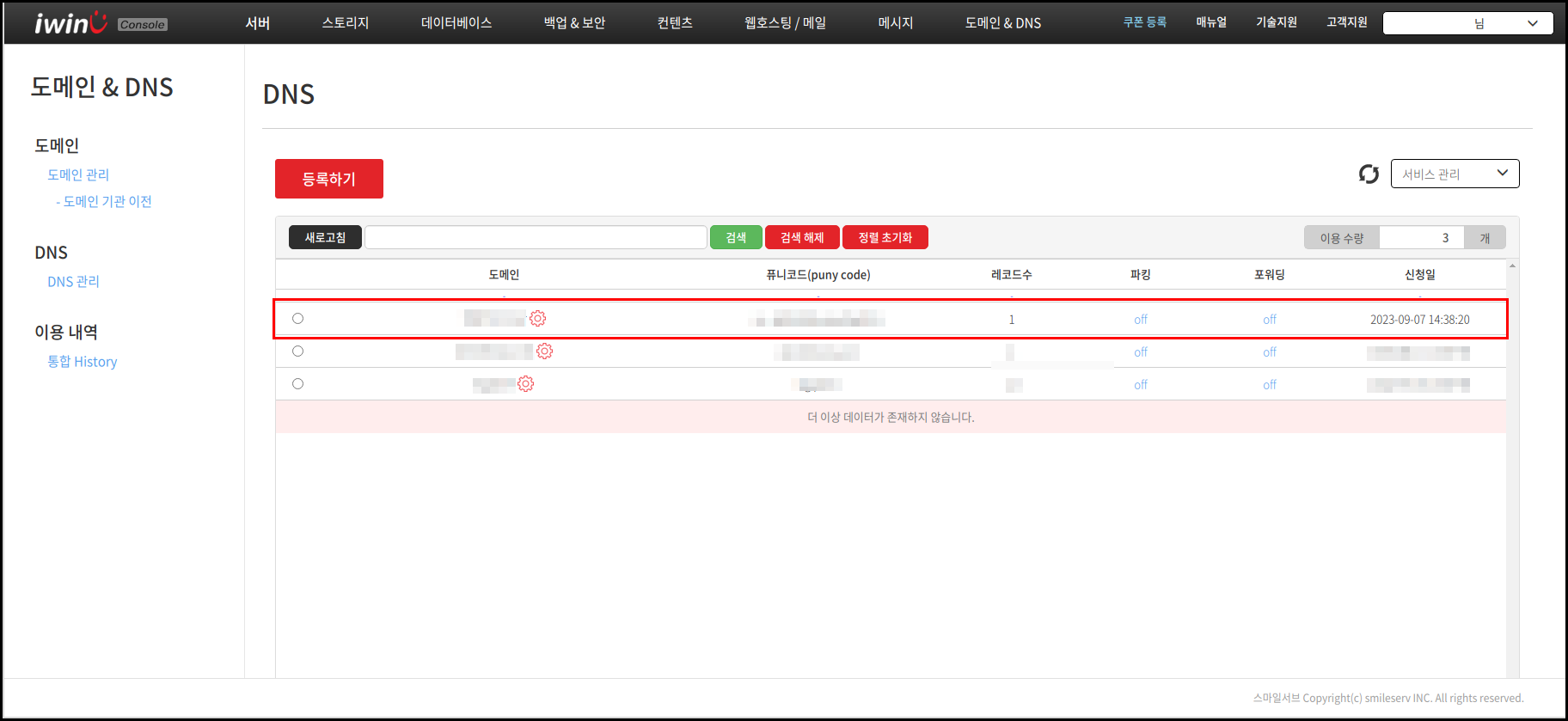1568x721 pixels.
Task: Click the 쿠폰 등록 link
Action: click(1145, 22)
